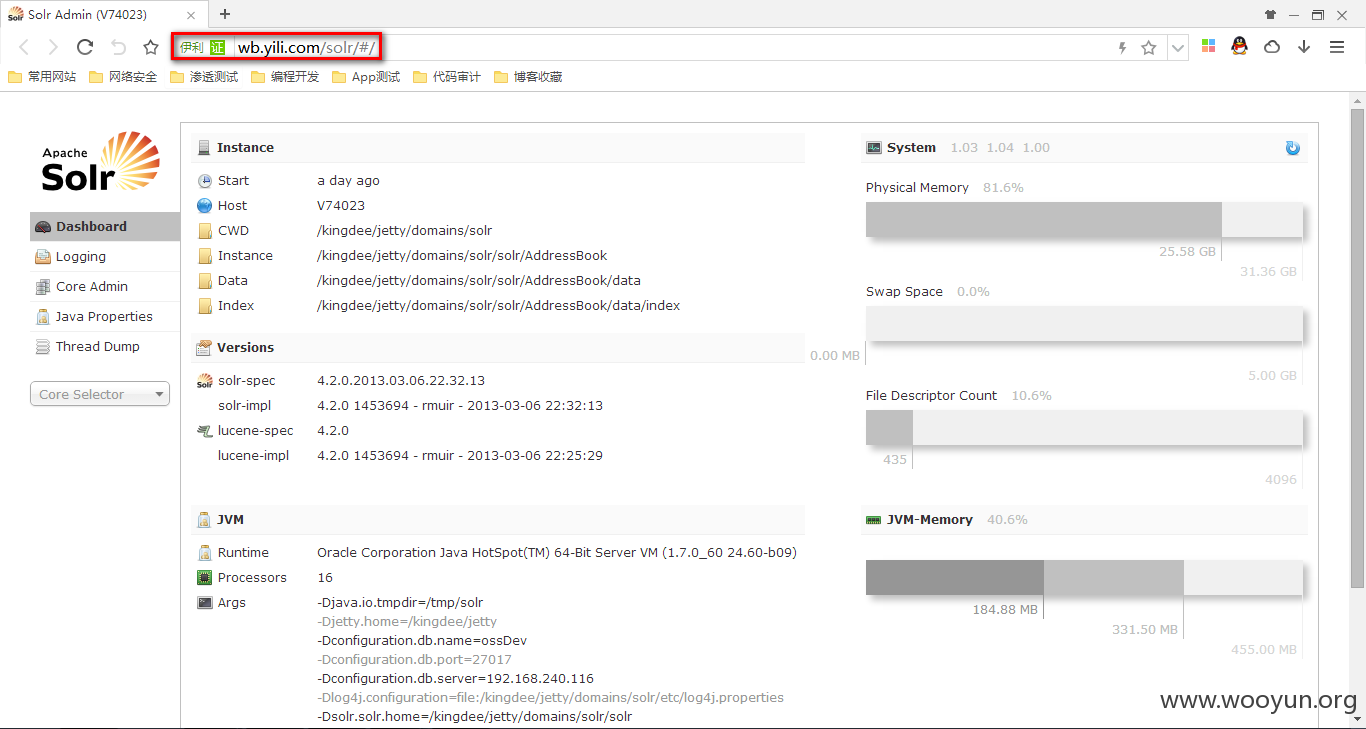
Task: Open Java Properties in the sidebar
Action: tap(104, 316)
